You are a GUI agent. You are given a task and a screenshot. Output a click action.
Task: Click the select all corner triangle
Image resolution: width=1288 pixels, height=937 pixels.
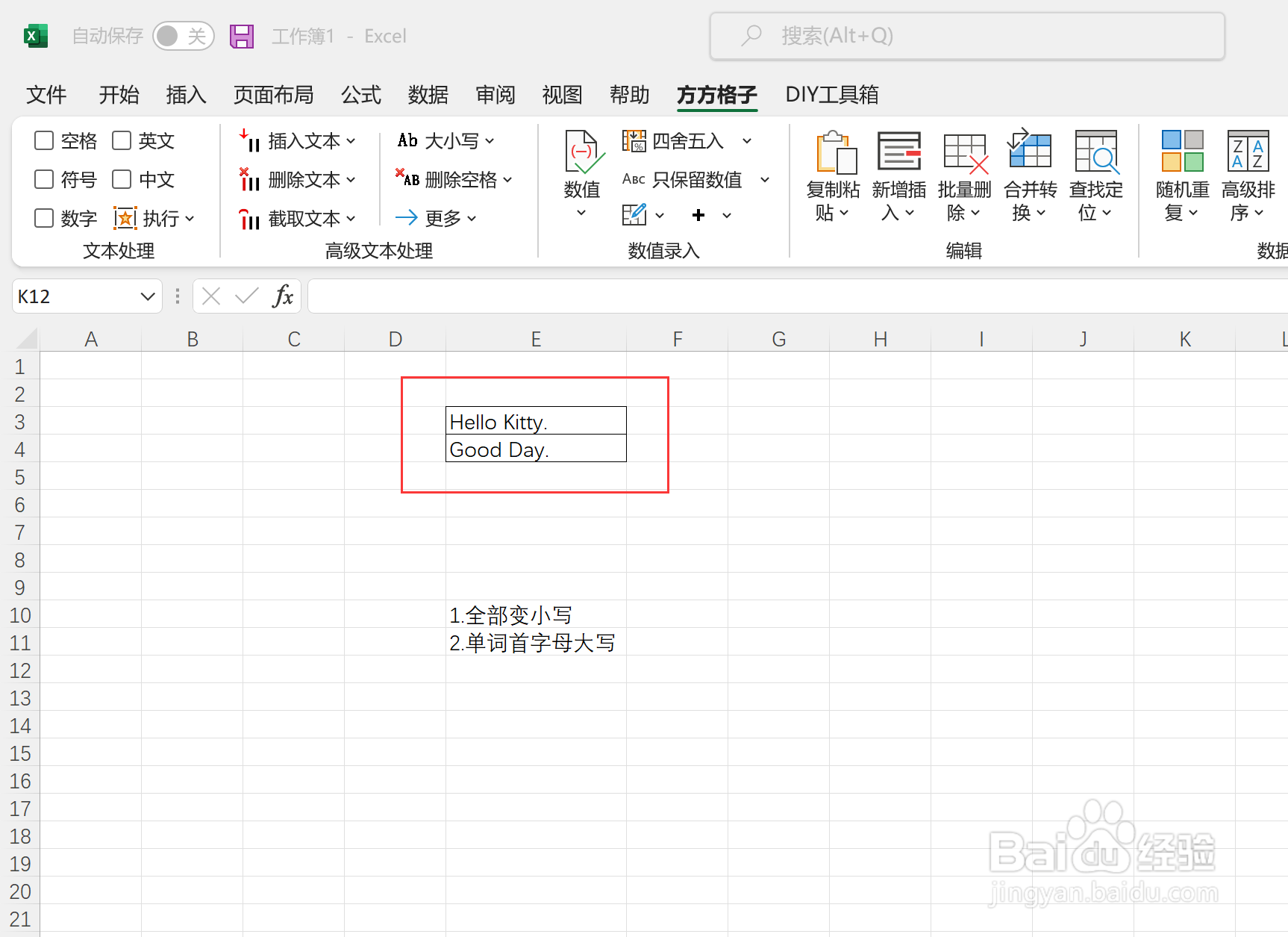coord(26,338)
